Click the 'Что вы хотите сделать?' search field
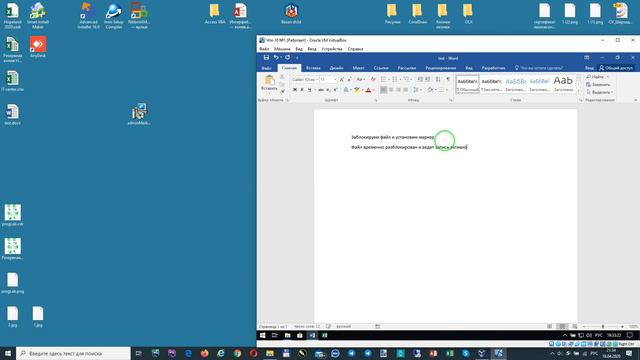Viewport: 640px width, 360px height. pos(541,68)
